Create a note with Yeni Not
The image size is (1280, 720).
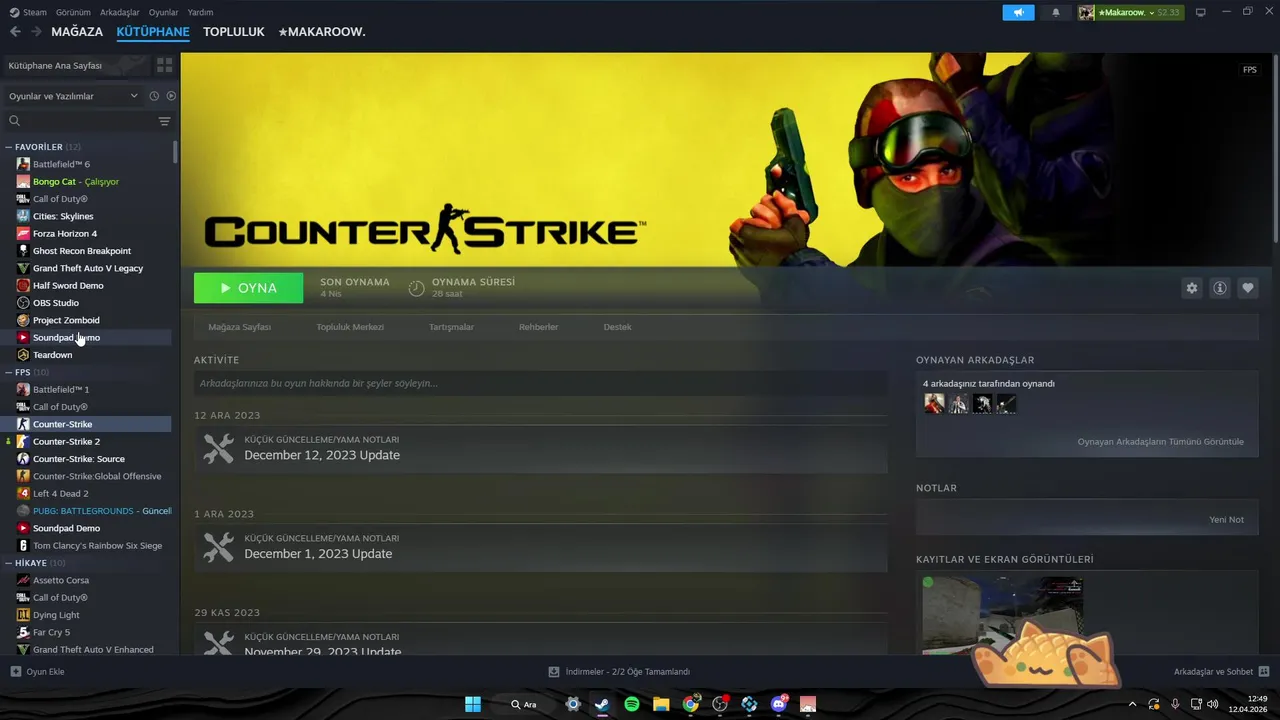tap(1226, 520)
